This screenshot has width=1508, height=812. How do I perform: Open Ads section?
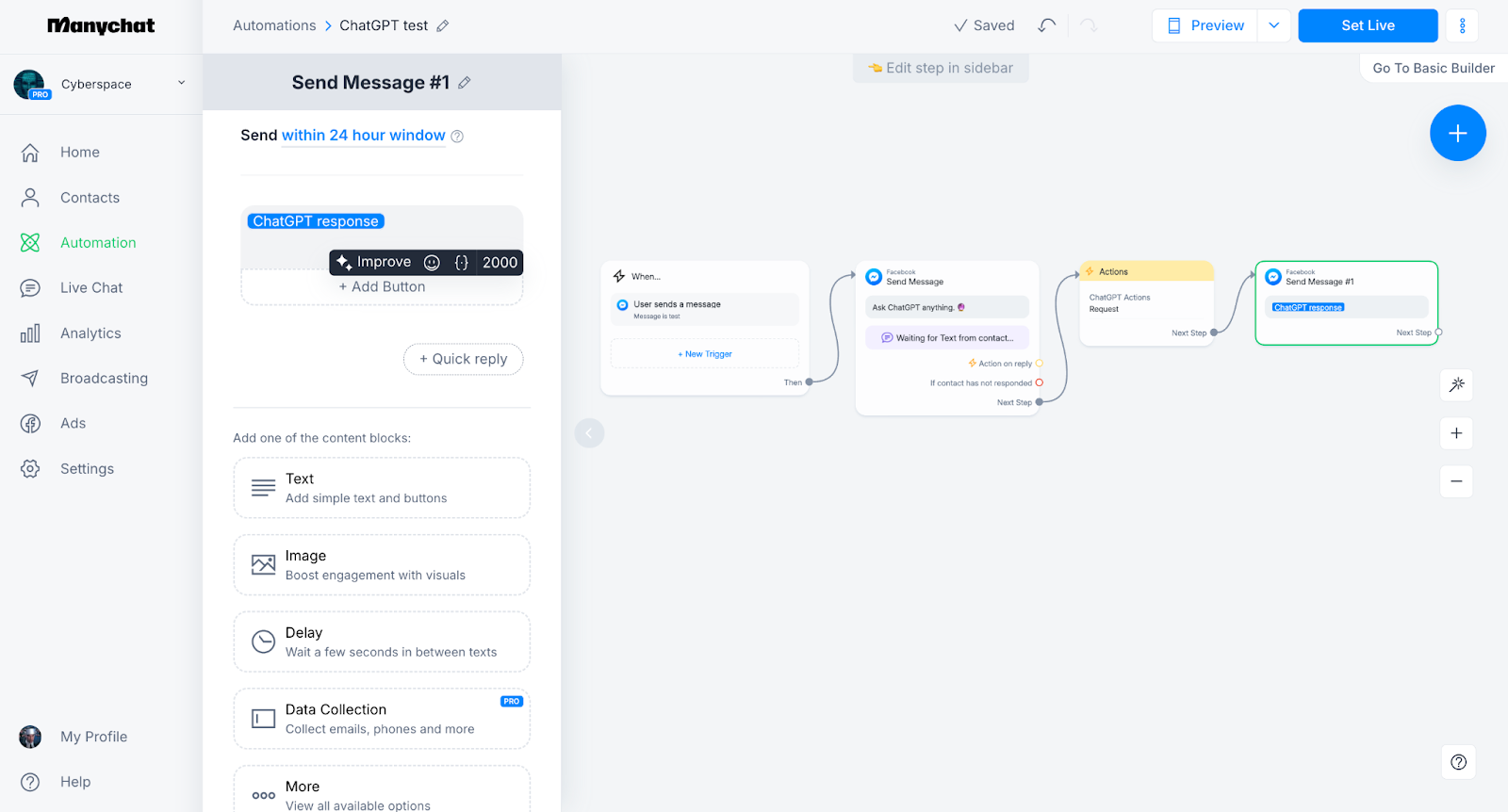click(73, 423)
